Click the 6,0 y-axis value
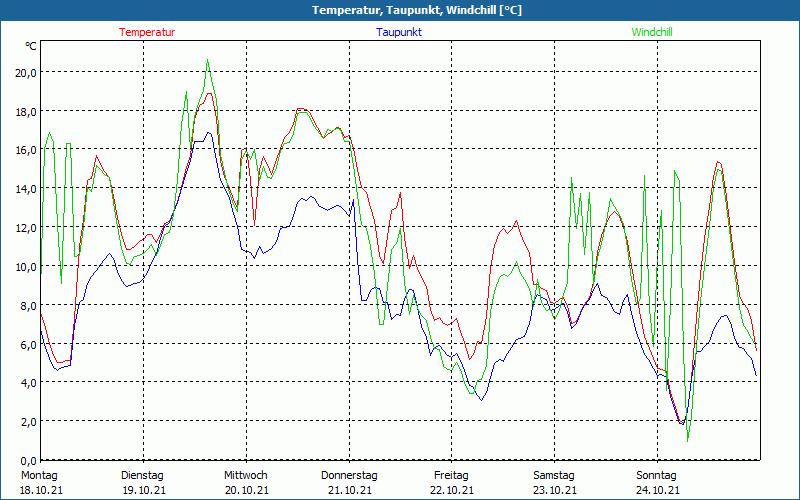Image resolution: width=800 pixels, height=500 pixels. (x=28, y=344)
